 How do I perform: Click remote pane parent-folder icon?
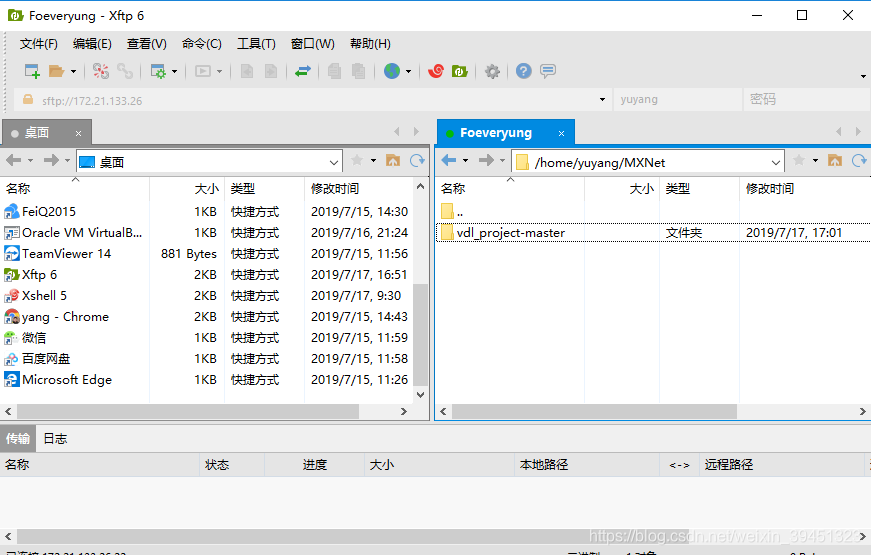835,161
